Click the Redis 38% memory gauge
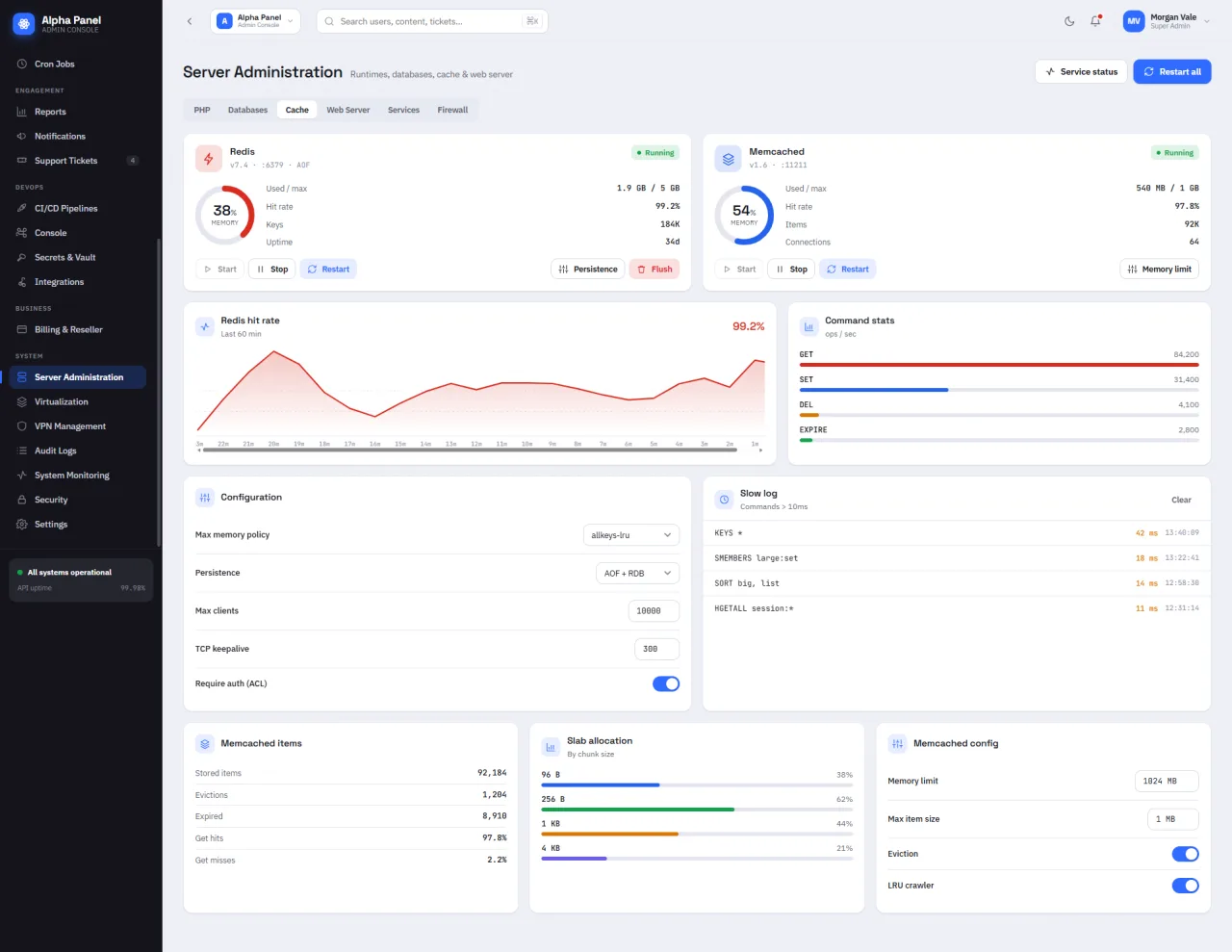The height and width of the screenshot is (952, 1232). coord(225,215)
